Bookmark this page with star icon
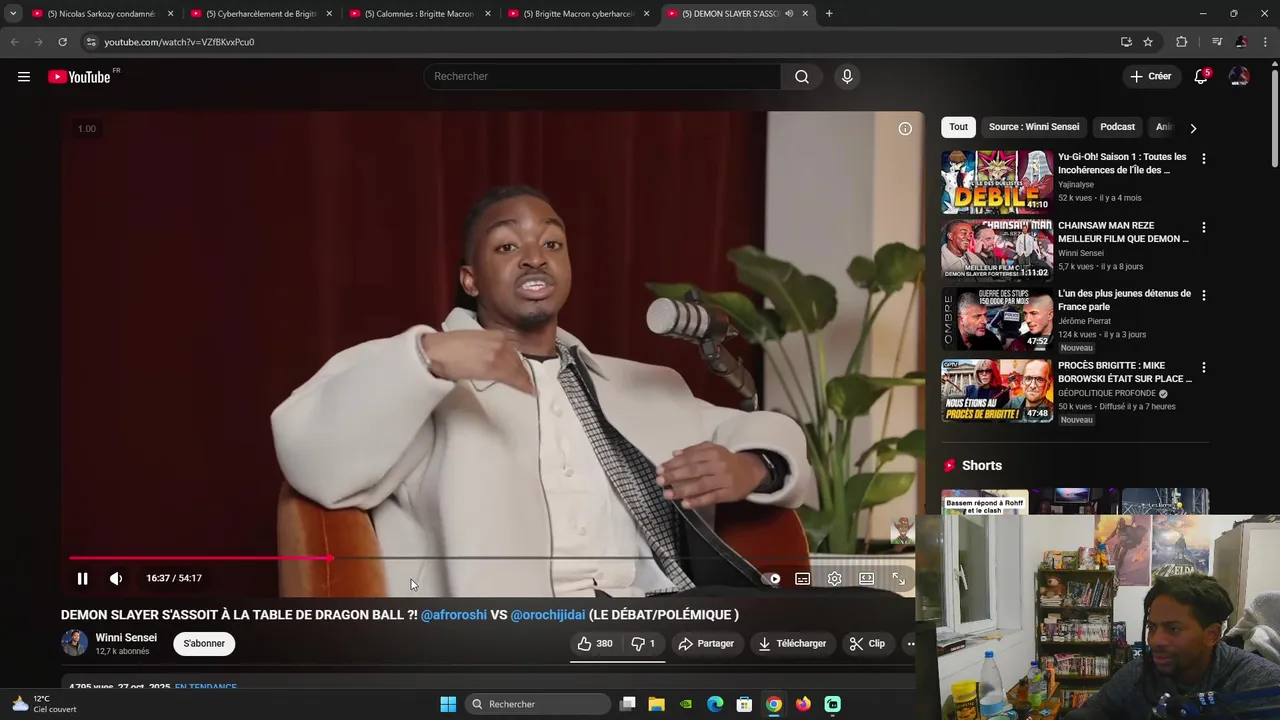The width and height of the screenshot is (1280, 720). point(1148,42)
